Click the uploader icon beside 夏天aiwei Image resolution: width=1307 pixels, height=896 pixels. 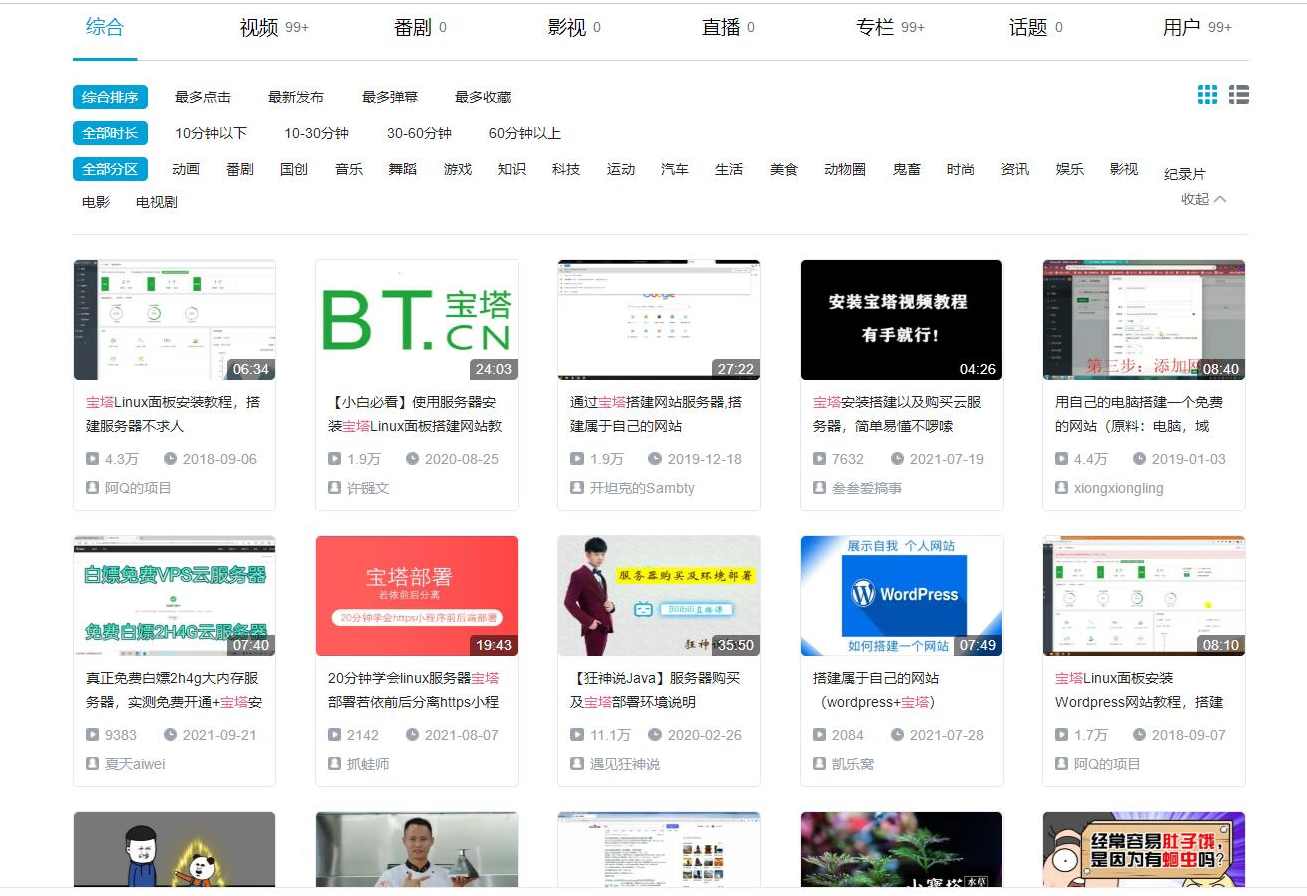(x=91, y=764)
